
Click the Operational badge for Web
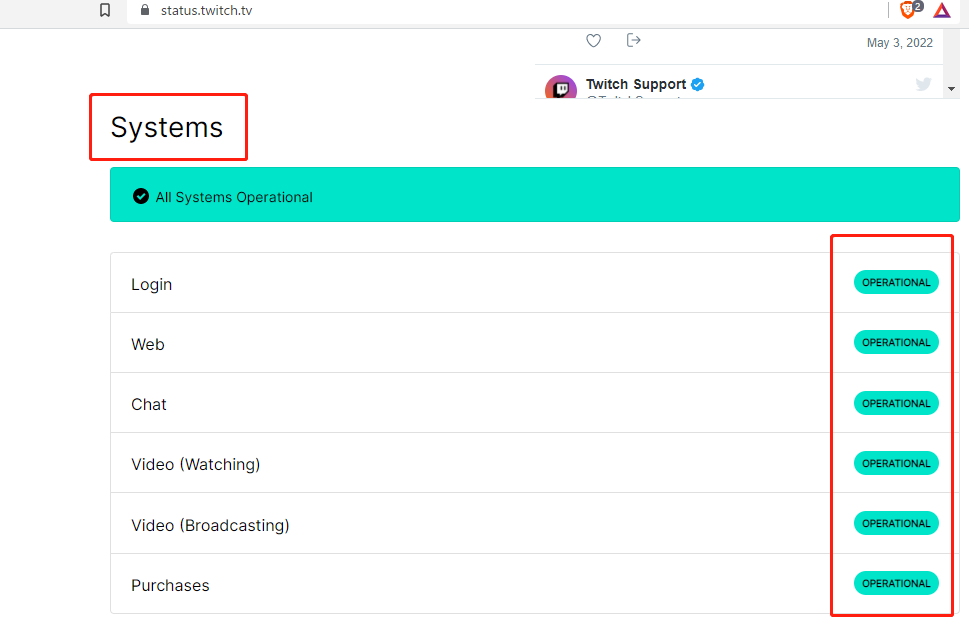tap(896, 343)
